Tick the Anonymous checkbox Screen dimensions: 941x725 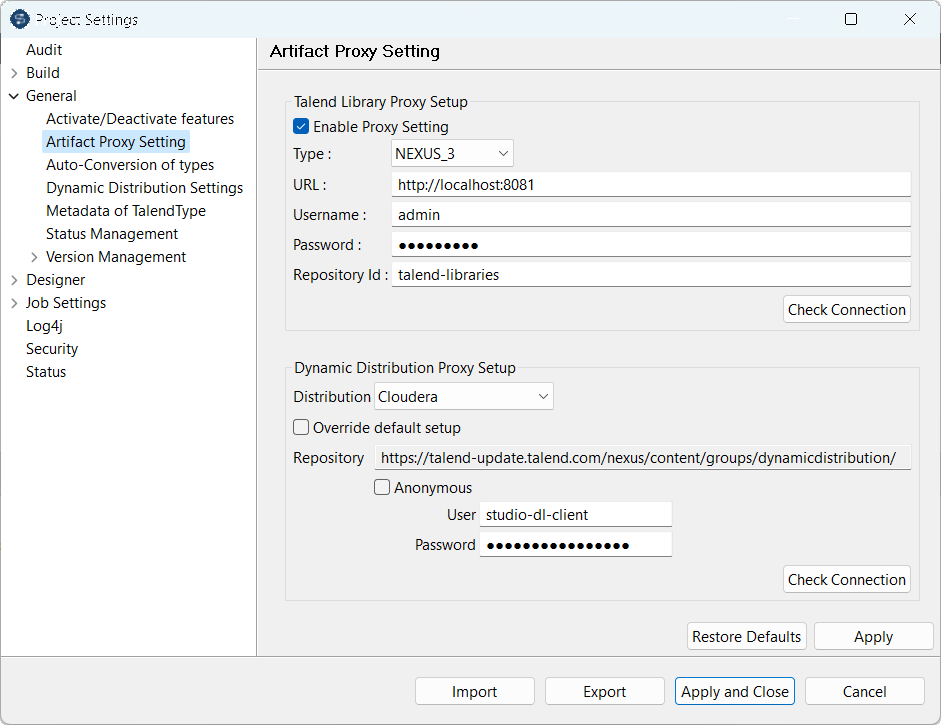pyautogui.click(x=382, y=488)
